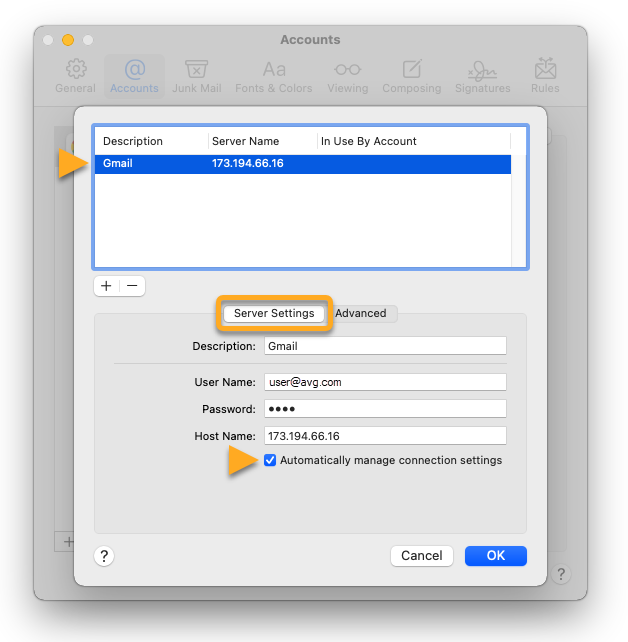Open the General preferences pane
Screen dimensions: 628x642
point(75,76)
